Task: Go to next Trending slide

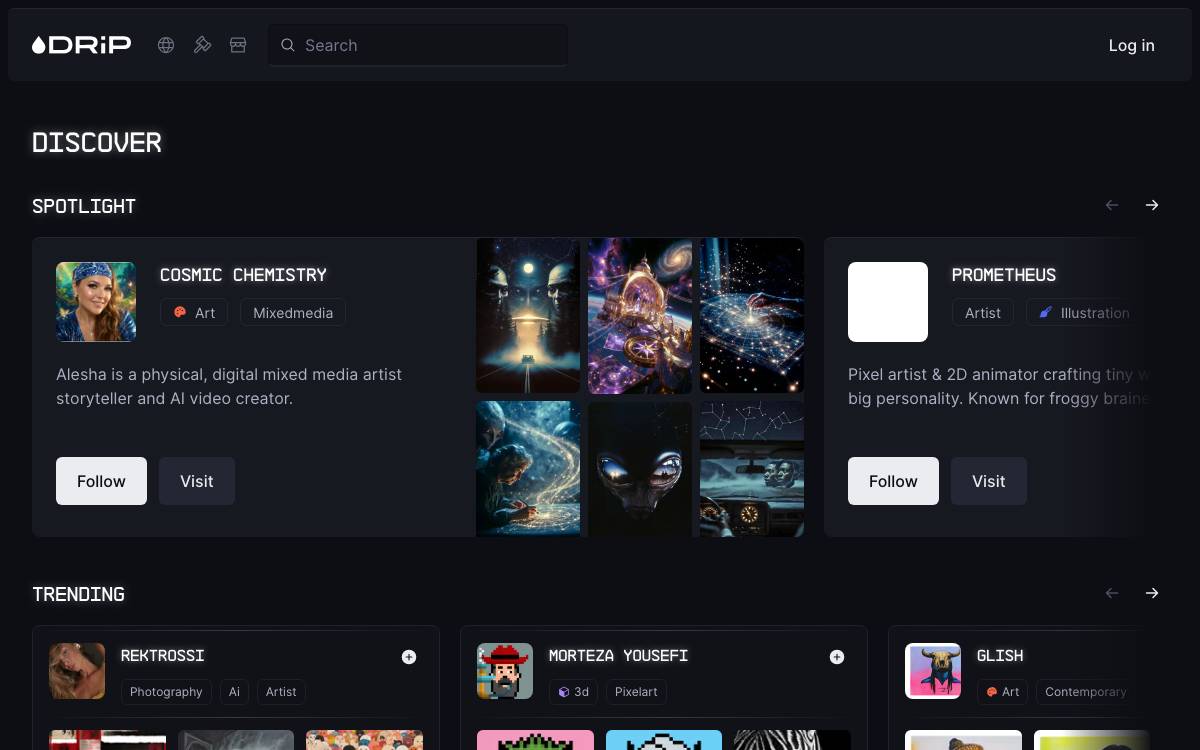Action: (1152, 593)
